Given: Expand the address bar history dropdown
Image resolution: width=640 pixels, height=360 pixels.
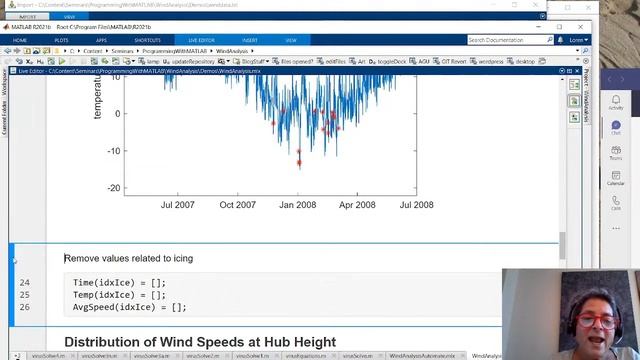Looking at the screenshot, I should 577,51.
